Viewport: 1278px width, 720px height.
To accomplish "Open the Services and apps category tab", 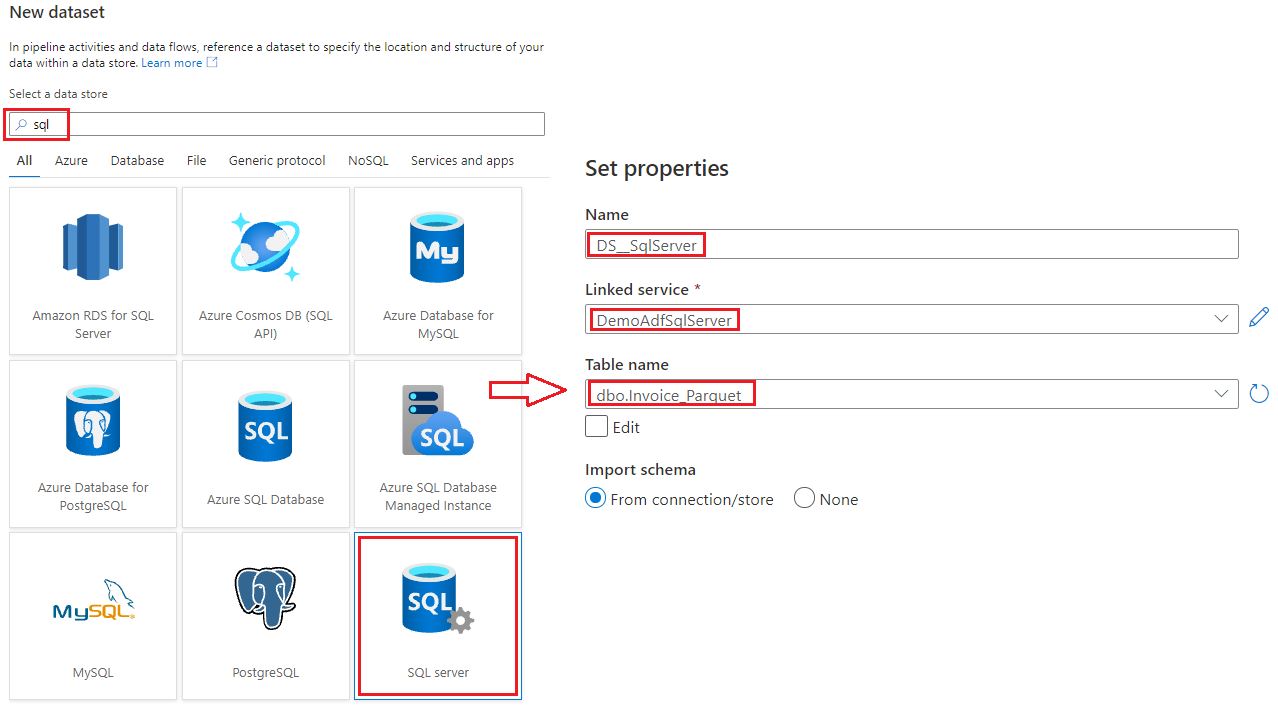I will coord(462,160).
